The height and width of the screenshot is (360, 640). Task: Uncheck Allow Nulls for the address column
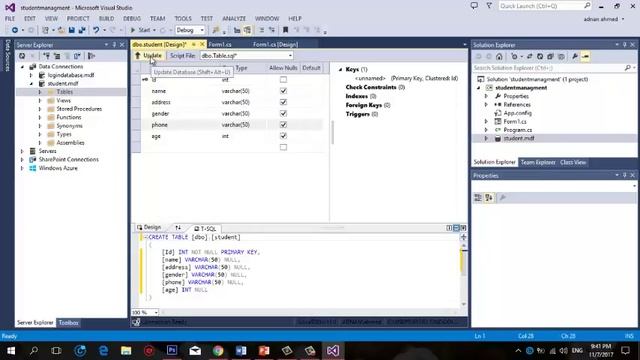click(283, 102)
